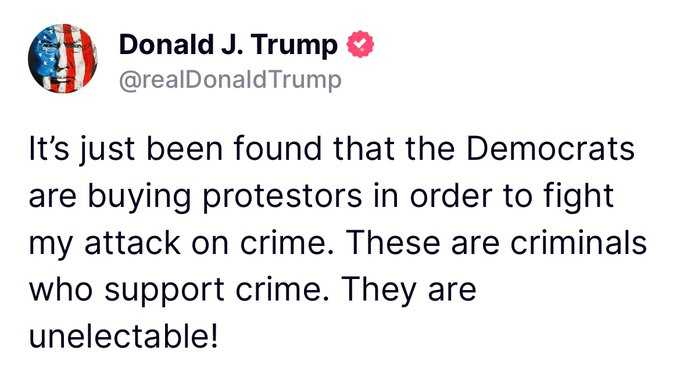Screen dimensions: 680x379
Task: Click the word "Donald" in display name
Action: click(167, 45)
